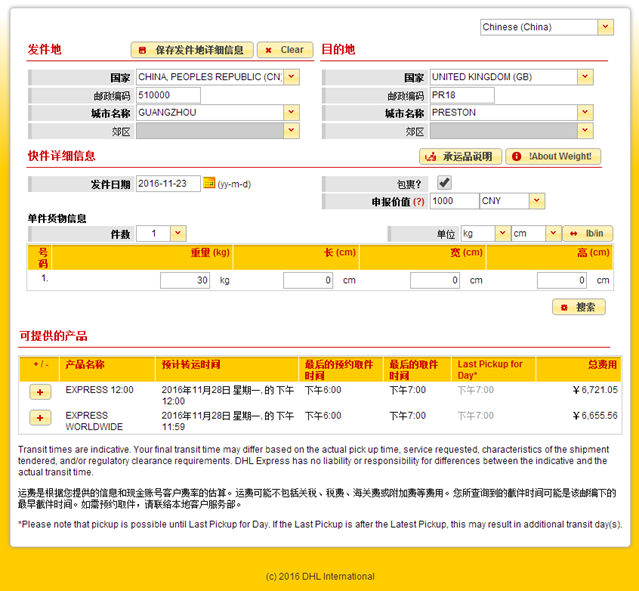Click the EXPRESS 12:00 product name
This screenshot has width=639, height=591.
pos(99,390)
